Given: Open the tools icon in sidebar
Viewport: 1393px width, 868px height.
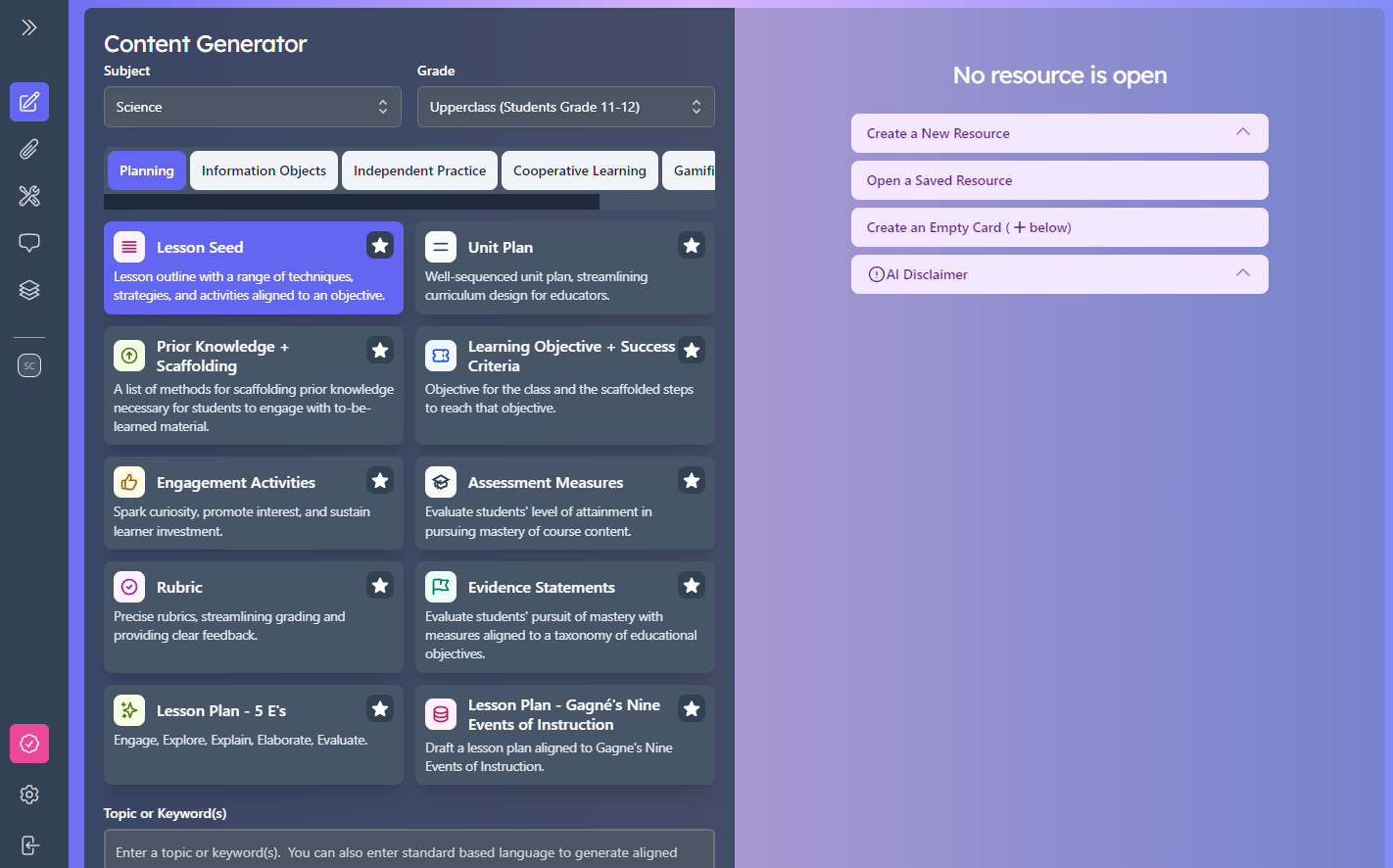Looking at the screenshot, I should (29, 196).
